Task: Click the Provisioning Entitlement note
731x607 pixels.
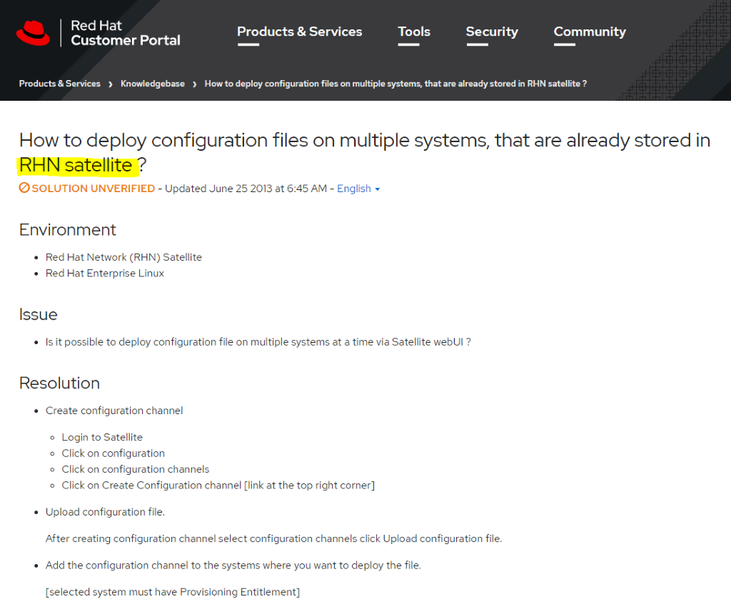Action: (x=172, y=592)
